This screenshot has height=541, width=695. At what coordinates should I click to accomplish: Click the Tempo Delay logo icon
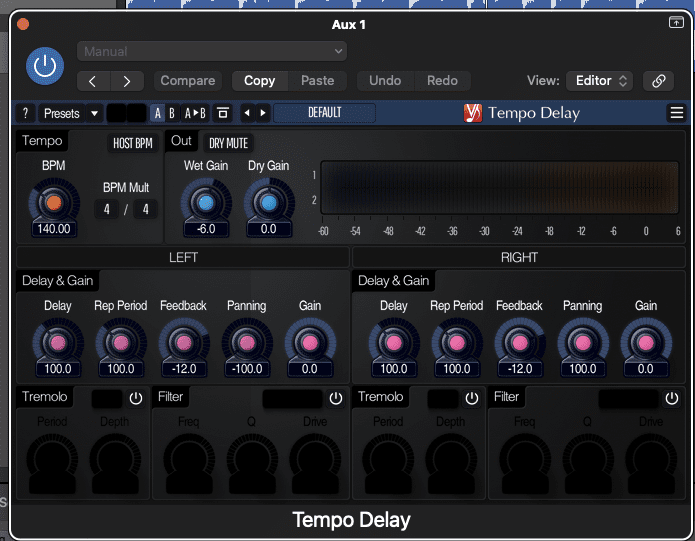pos(472,113)
